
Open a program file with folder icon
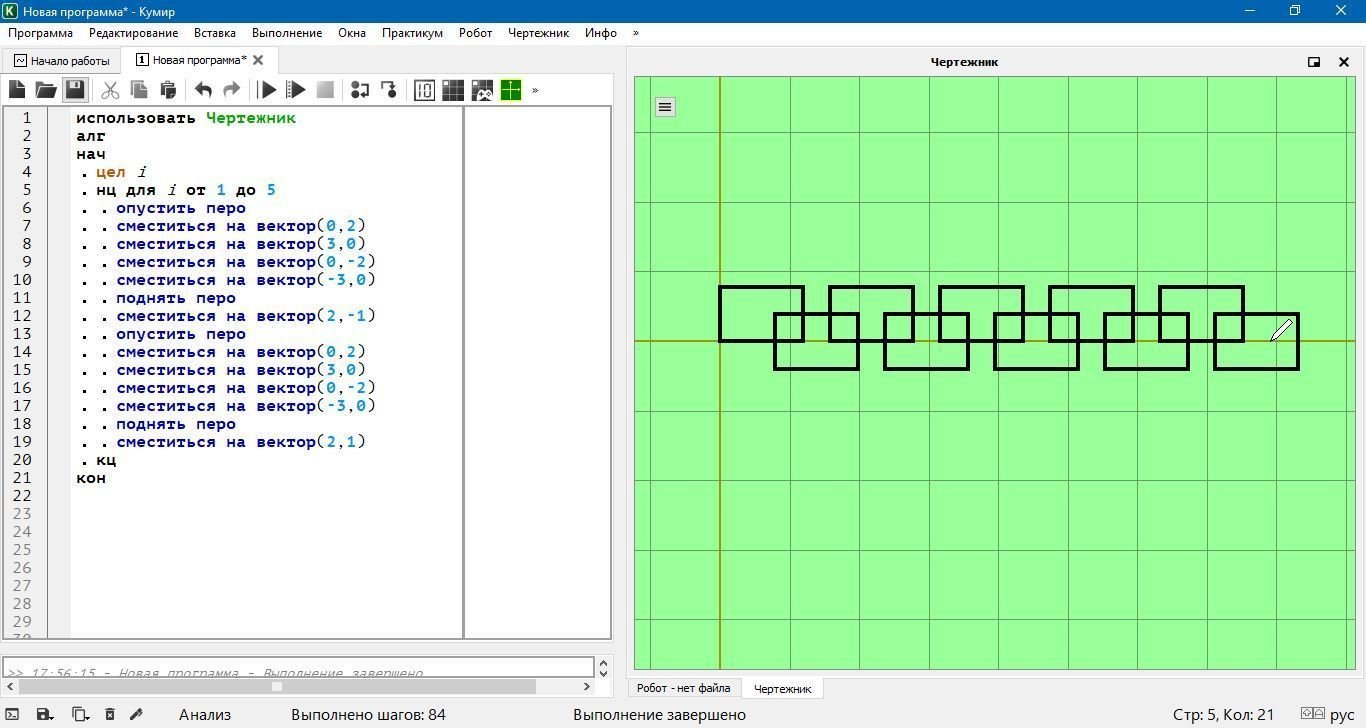pyautogui.click(x=46, y=90)
